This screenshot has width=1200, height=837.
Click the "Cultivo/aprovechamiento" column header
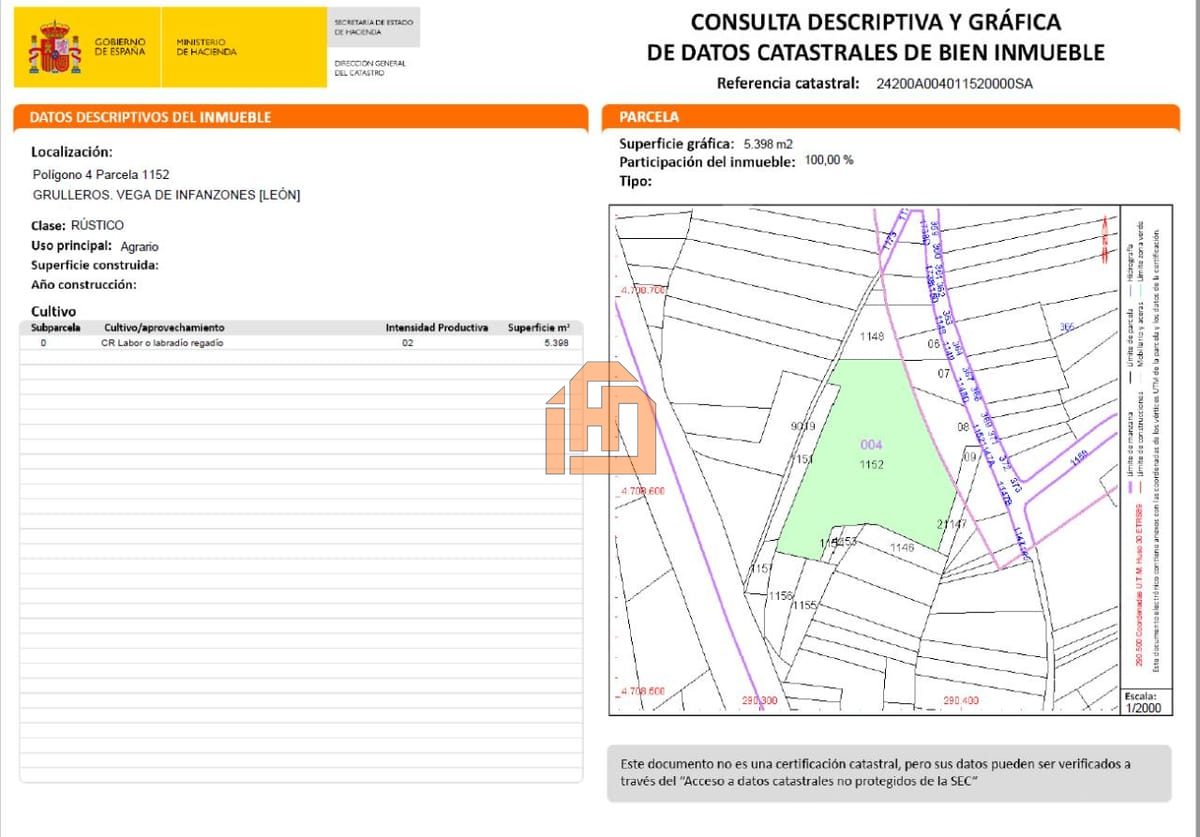coord(164,327)
